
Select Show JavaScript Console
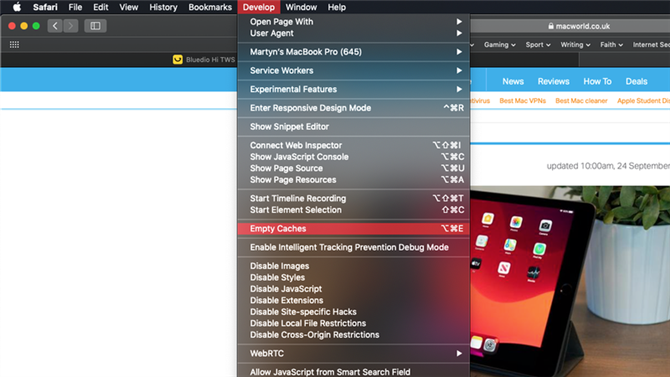[x=354, y=157]
